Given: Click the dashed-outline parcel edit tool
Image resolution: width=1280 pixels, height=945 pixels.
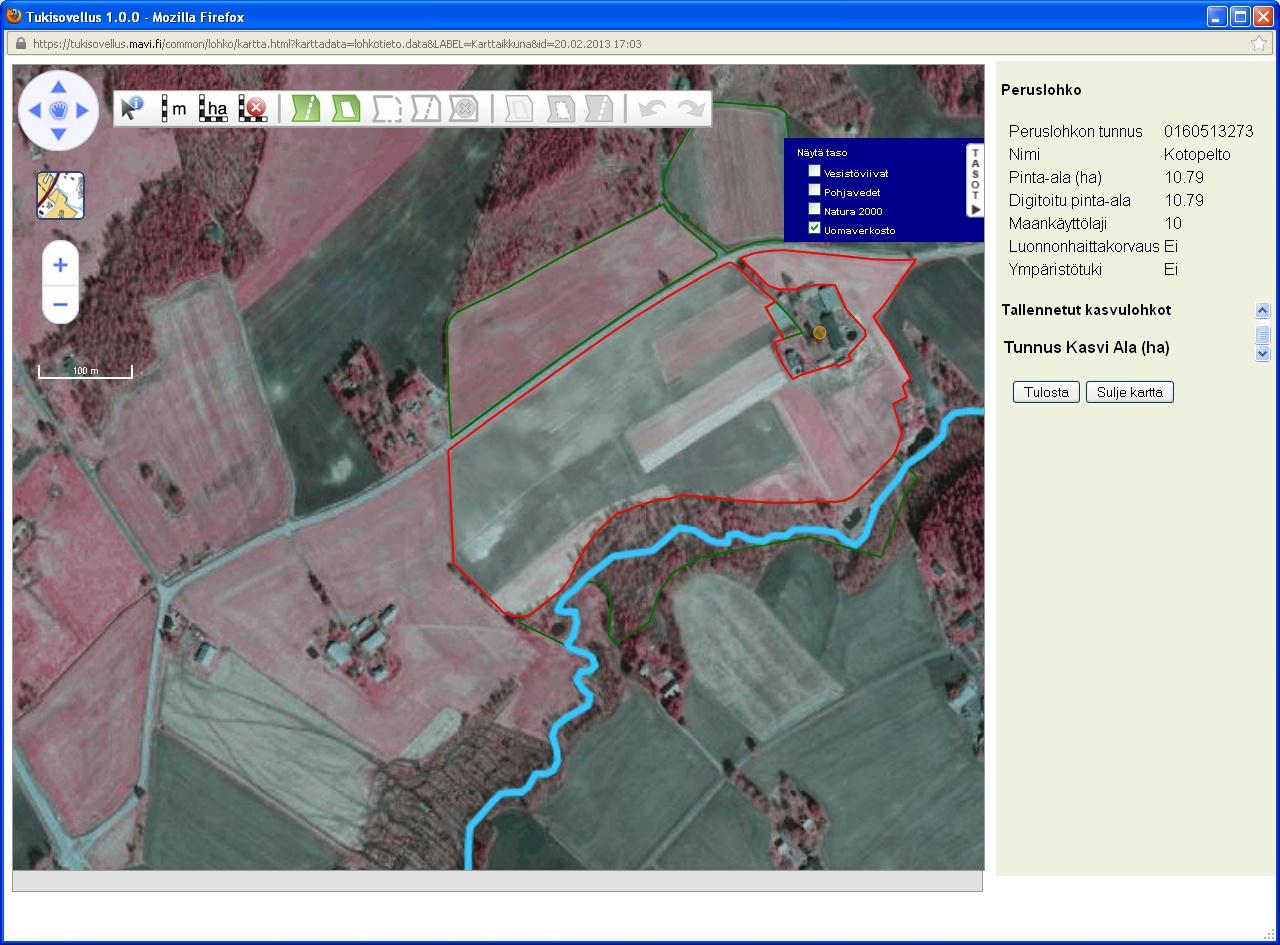Looking at the screenshot, I should click(386, 108).
